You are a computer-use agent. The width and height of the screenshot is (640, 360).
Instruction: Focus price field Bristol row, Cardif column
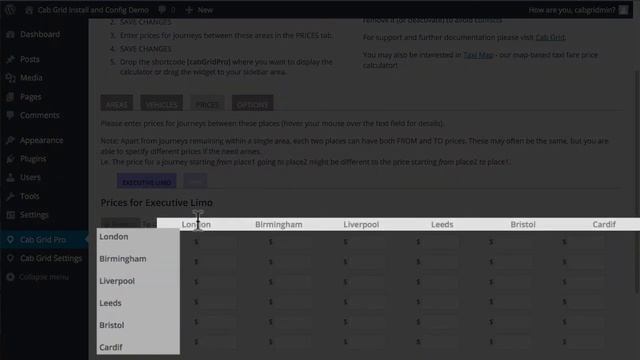coord(585,322)
